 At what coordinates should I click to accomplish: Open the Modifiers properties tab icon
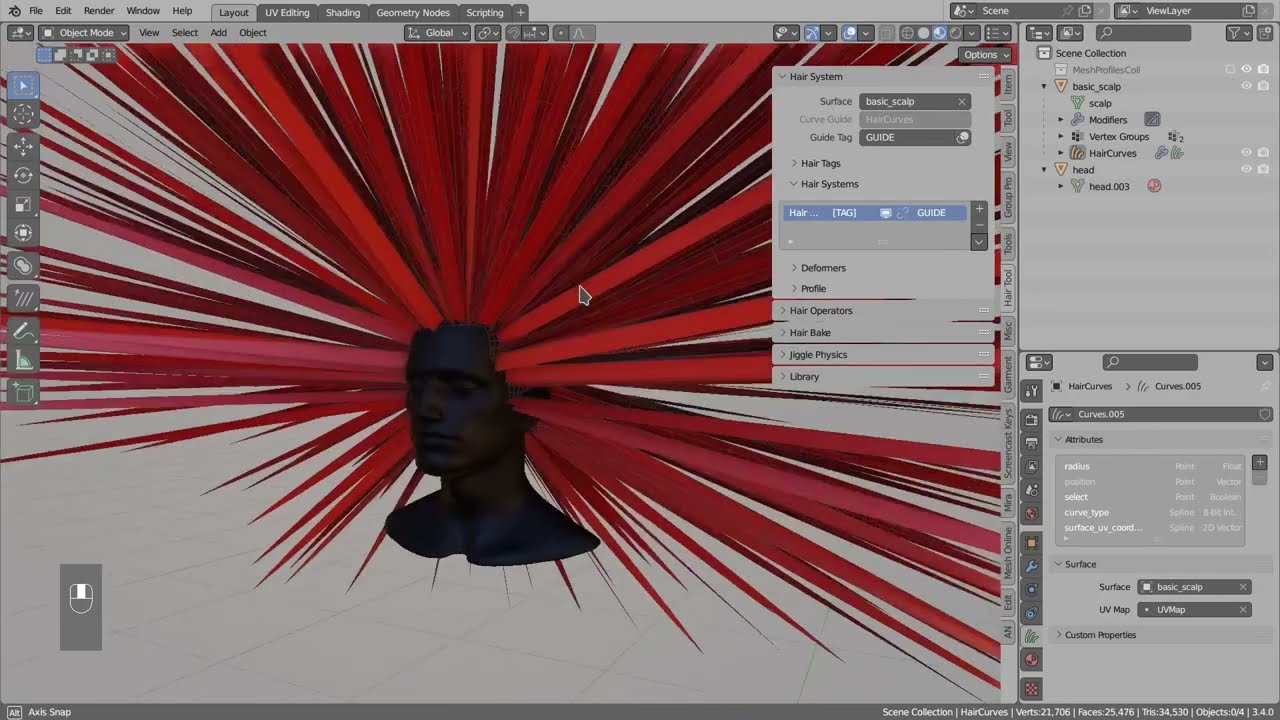pos(1031,566)
